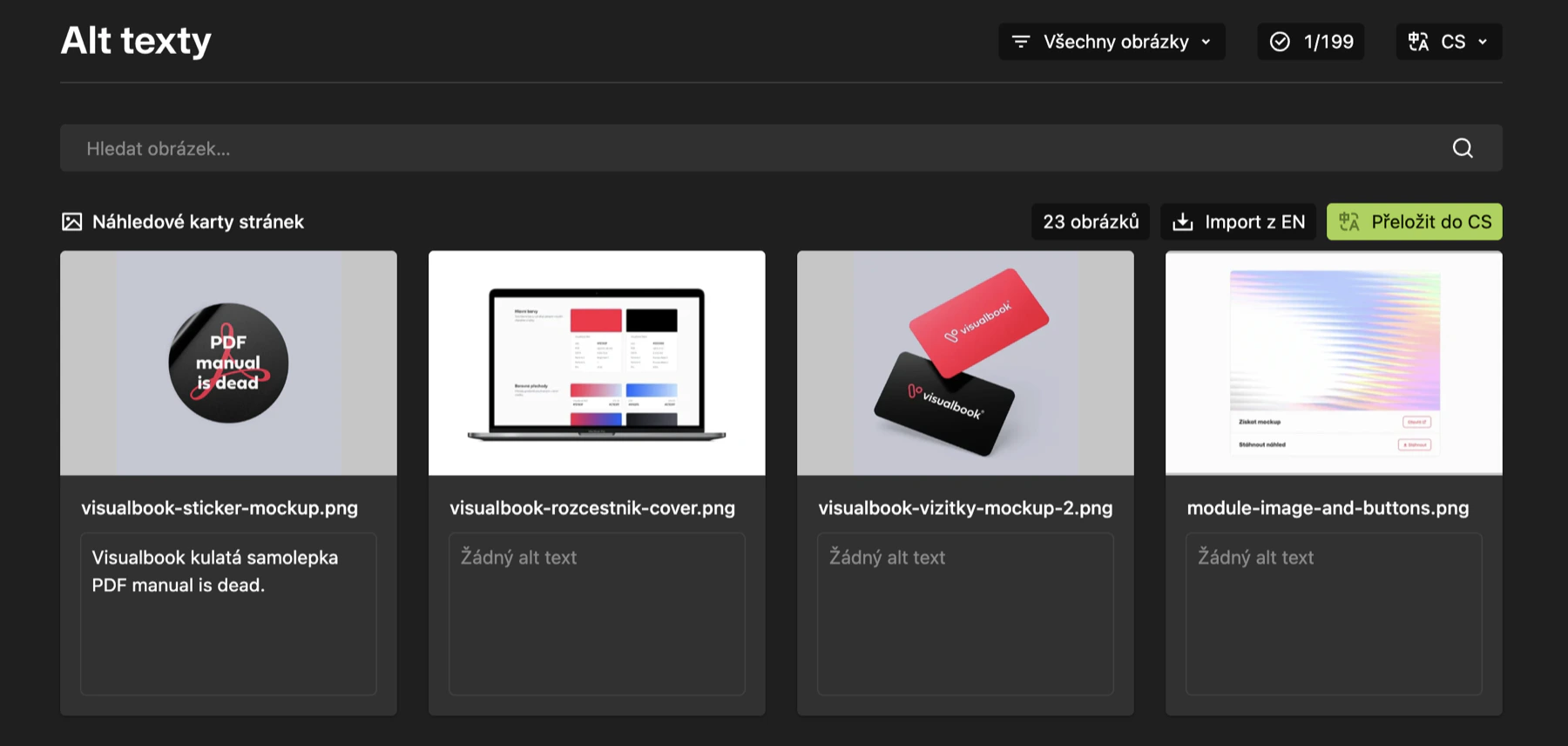Click the 23 obrázků count badge
Screen dimensions: 1568x746
tap(1091, 222)
